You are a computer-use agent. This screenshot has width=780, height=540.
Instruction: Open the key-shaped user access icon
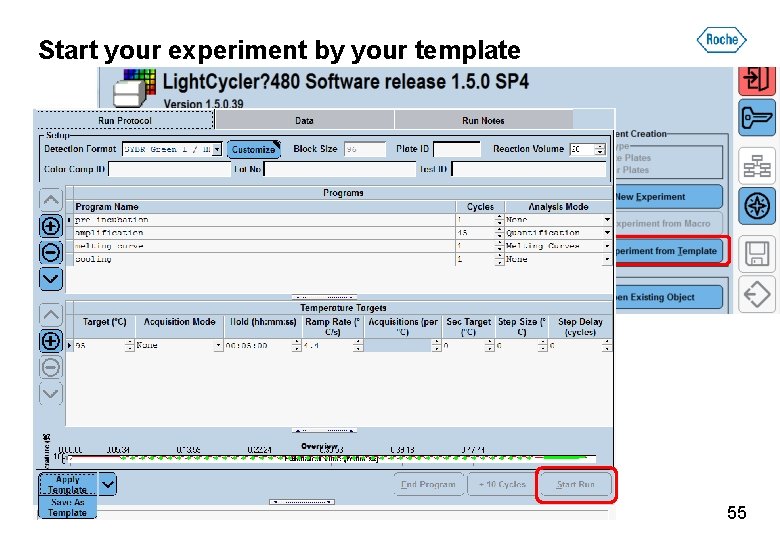757,117
